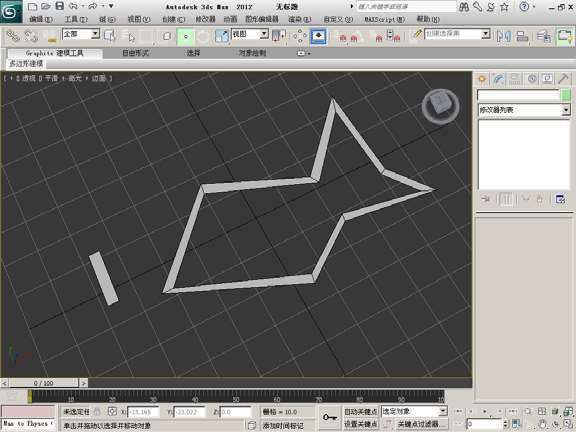Viewport: 576px width, 432px height.
Task: Click the Undo arrow icon
Action: pos(73,6)
